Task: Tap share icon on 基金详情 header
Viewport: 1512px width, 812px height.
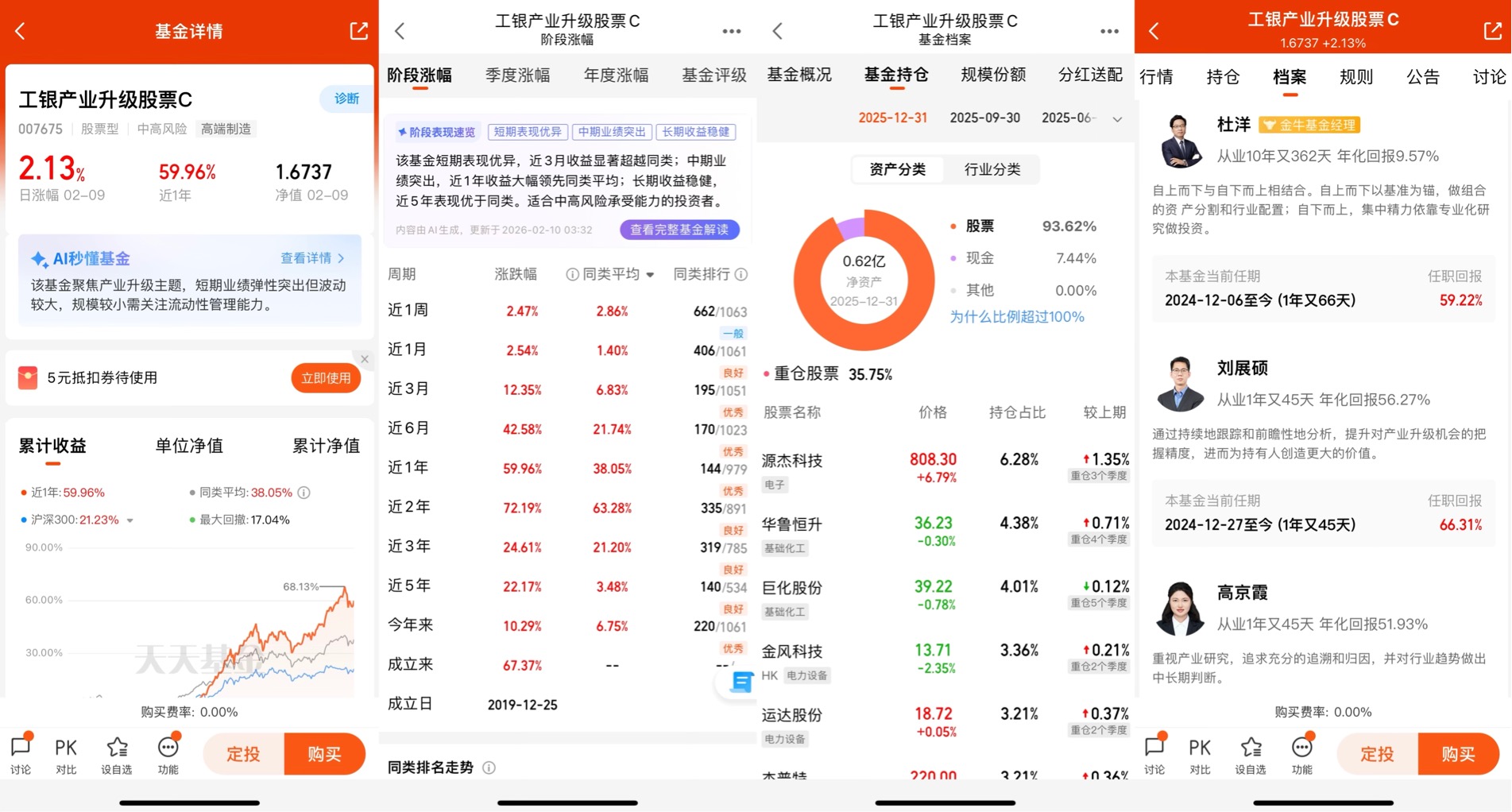Action: click(x=358, y=31)
